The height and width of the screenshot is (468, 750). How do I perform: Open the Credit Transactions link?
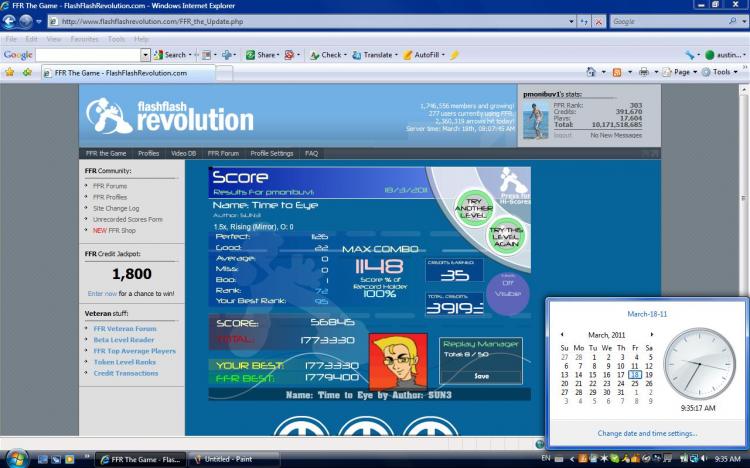coord(126,373)
